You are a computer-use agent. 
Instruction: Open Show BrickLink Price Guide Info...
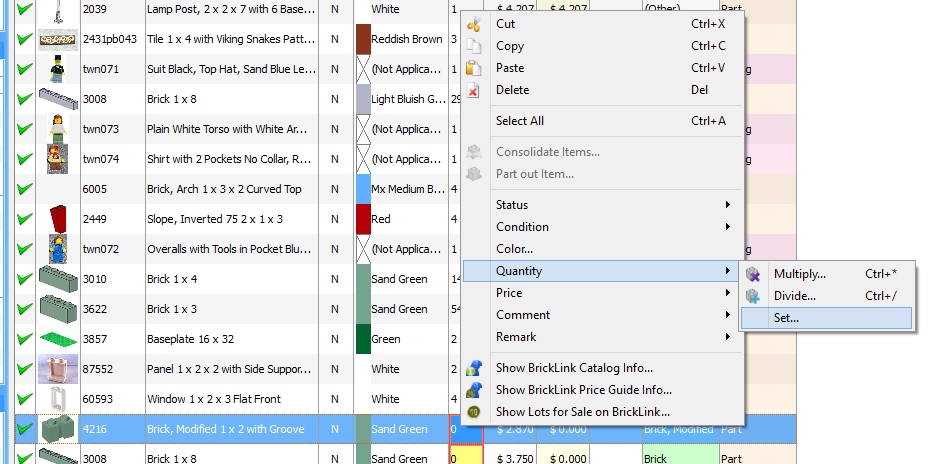(603, 390)
